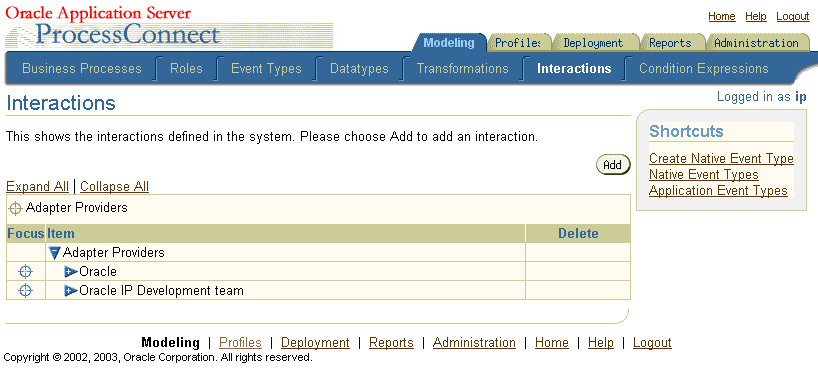Click the Collapse All link
Screen dimensions: 818x369
click(x=114, y=186)
